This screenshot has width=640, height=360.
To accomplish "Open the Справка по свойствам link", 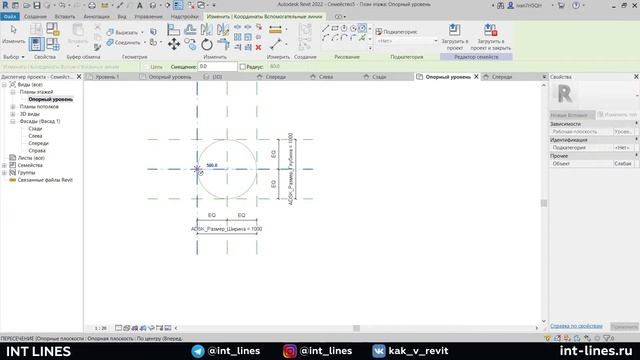I will [x=576, y=326].
